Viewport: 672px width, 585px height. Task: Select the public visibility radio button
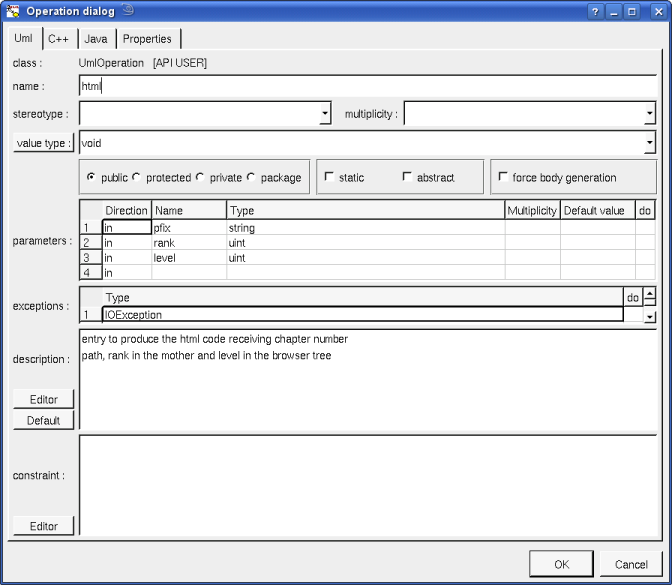(91, 177)
